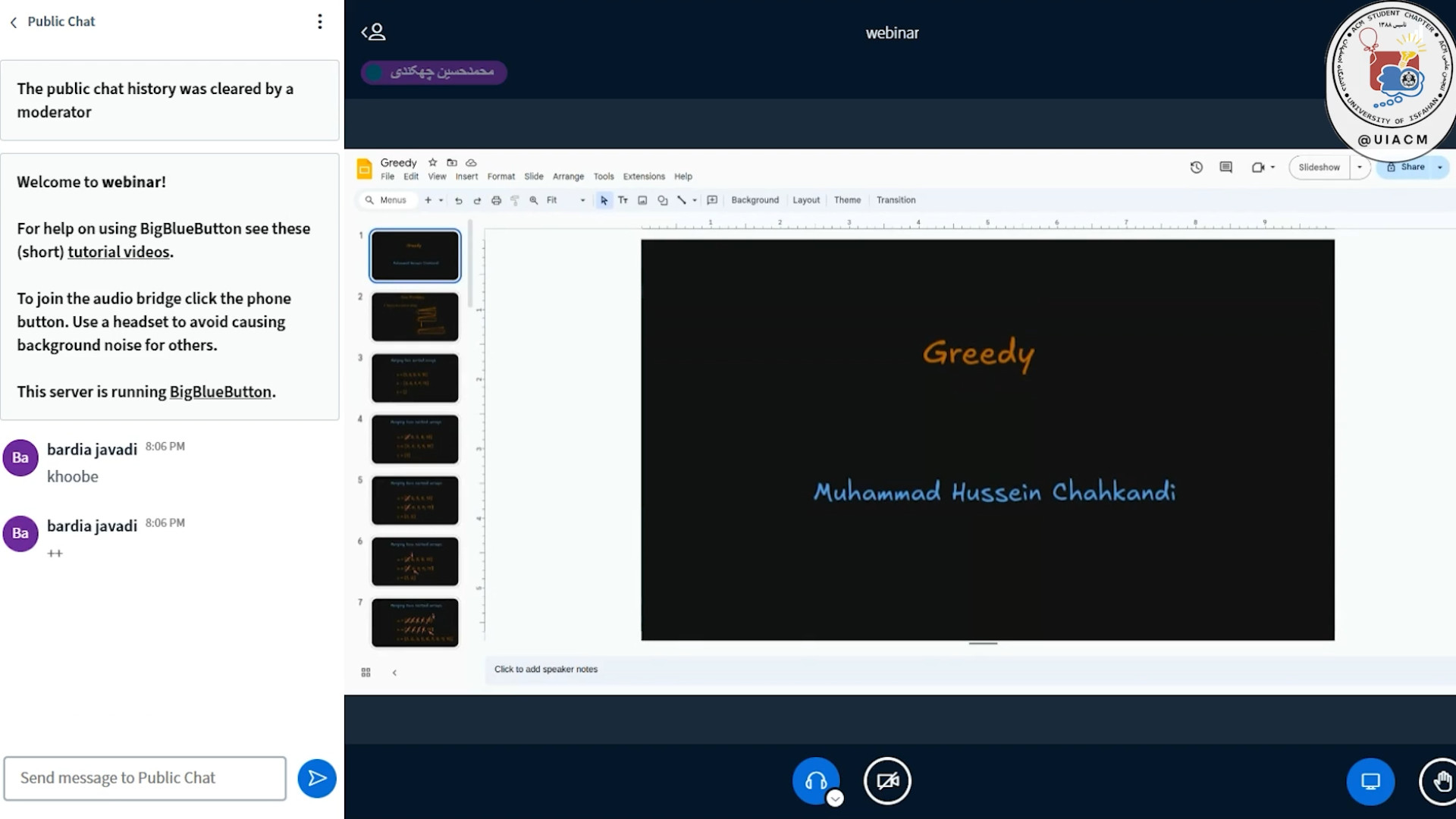Viewport: 1456px width, 819px height.
Task: Open the tutorial videos link
Action: 118,252
